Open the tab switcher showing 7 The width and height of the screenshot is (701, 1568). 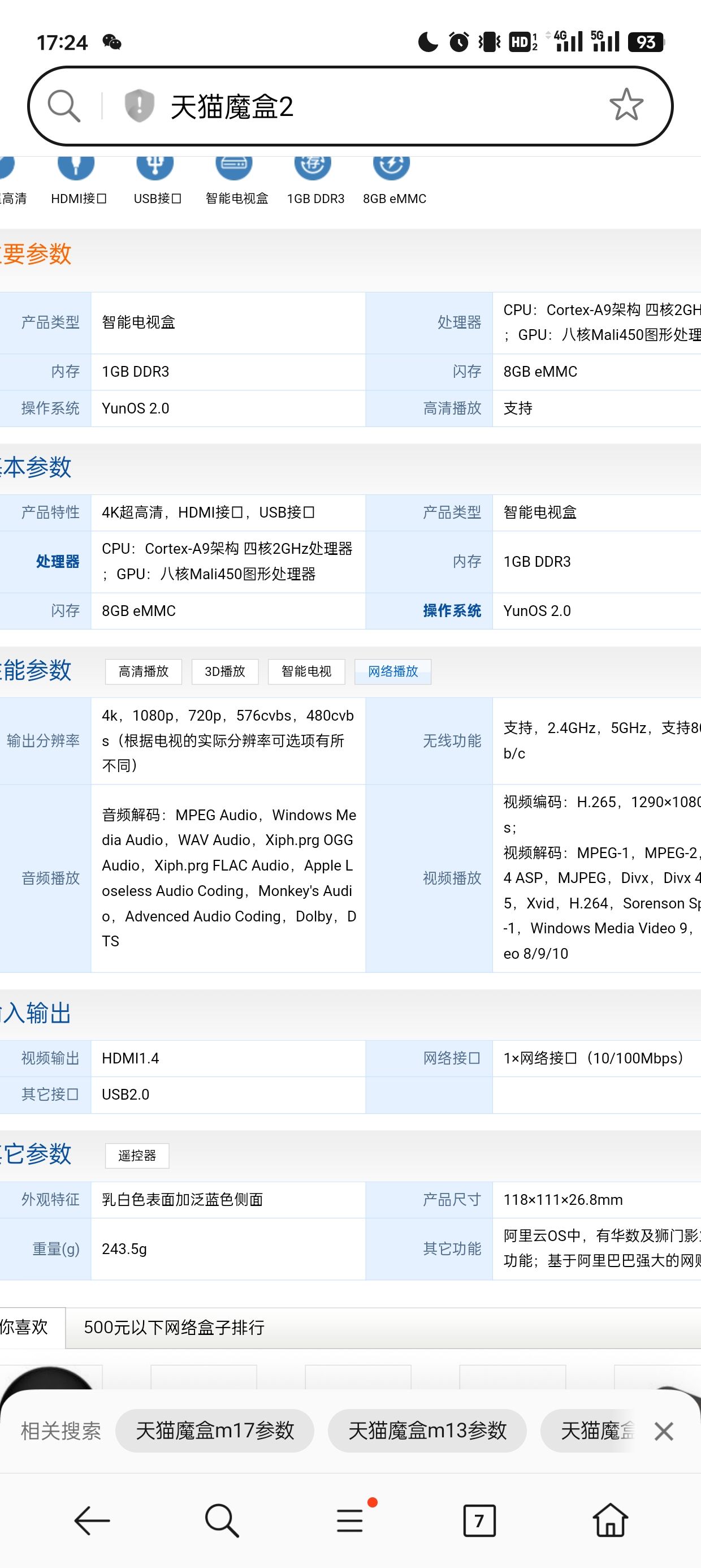click(x=479, y=1520)
